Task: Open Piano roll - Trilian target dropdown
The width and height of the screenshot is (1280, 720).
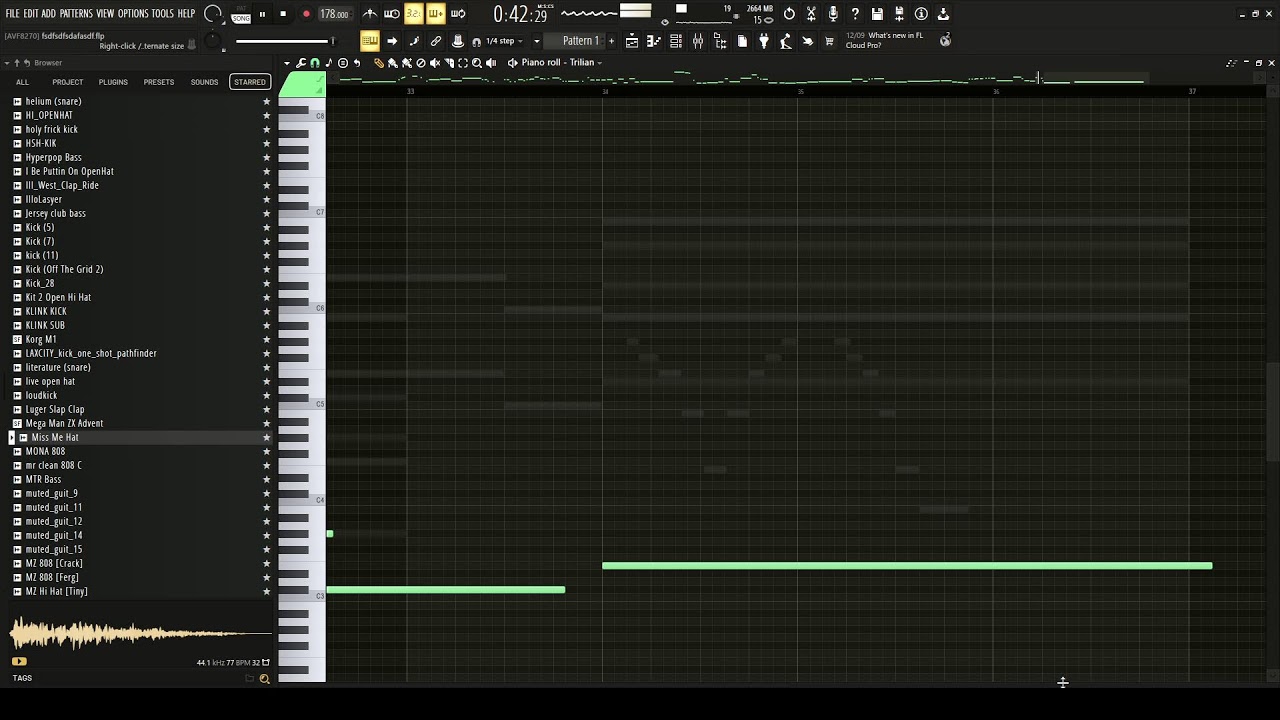Action: click(x=561, y=63)
